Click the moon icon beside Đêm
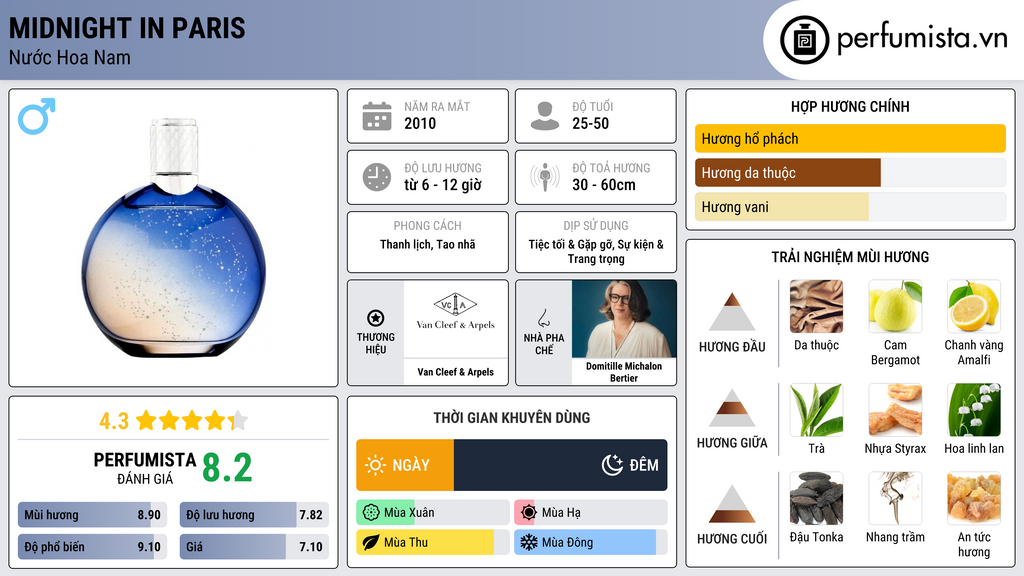 (x=612, y=465)
